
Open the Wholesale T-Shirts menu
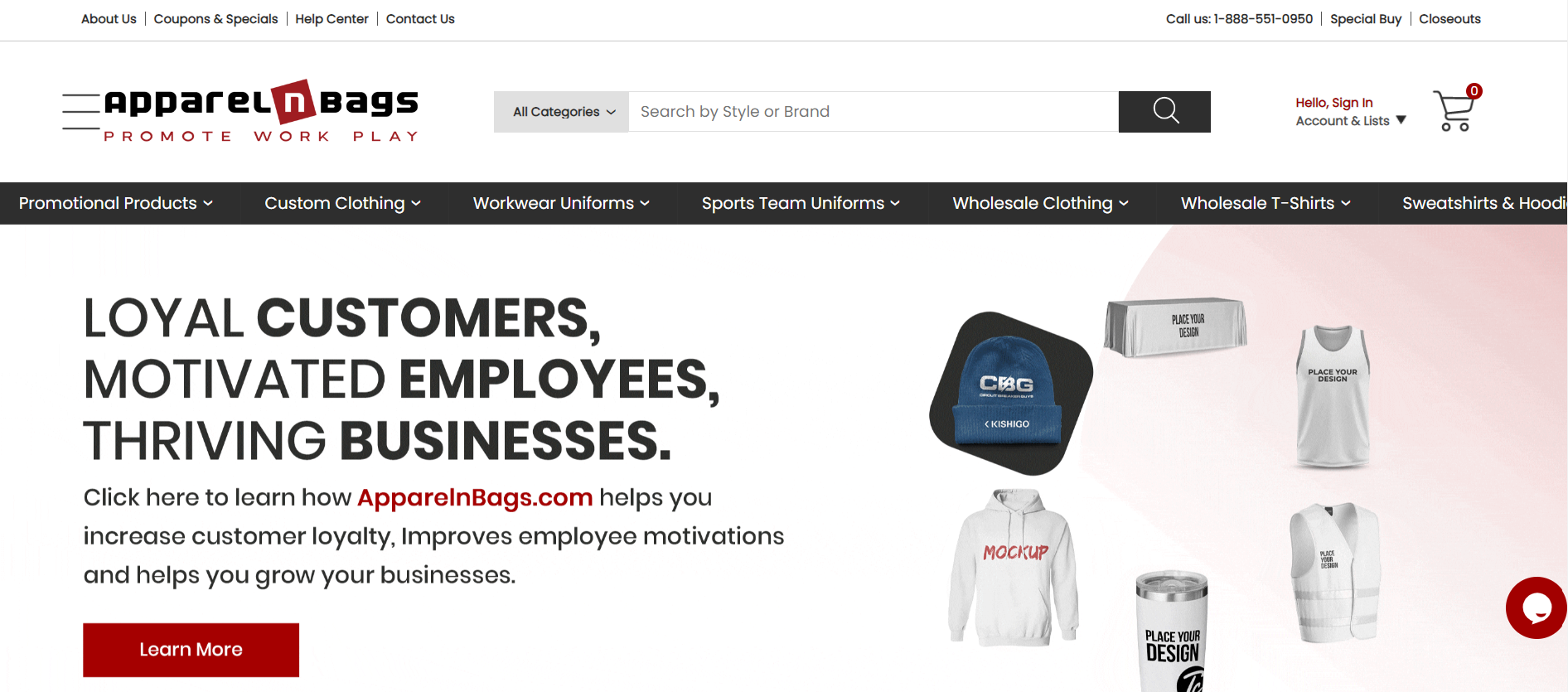click(x=1266, y=203)
